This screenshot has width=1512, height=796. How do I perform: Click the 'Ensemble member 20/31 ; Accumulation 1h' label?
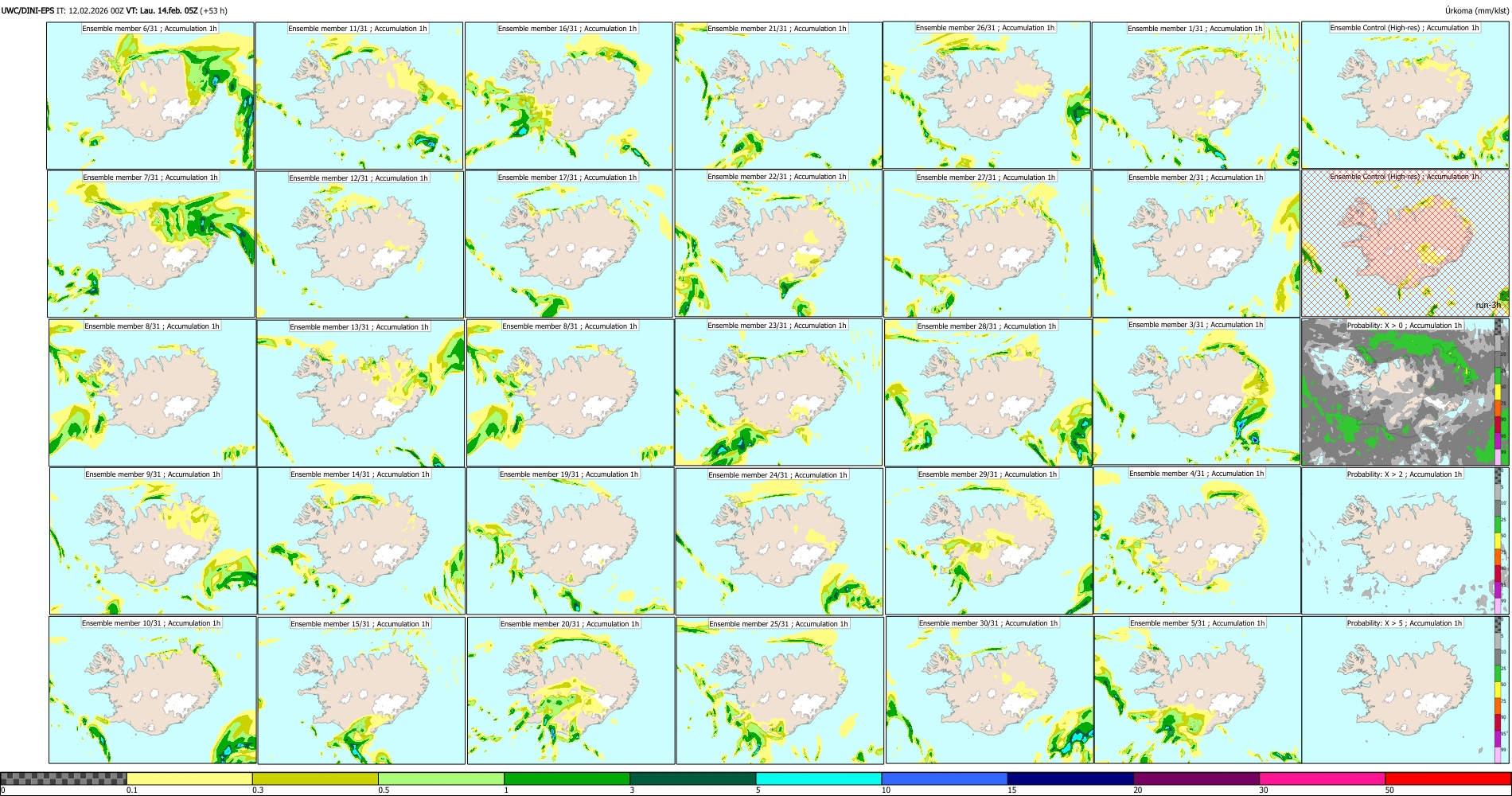pyautogui.click(x=570, y=624)
